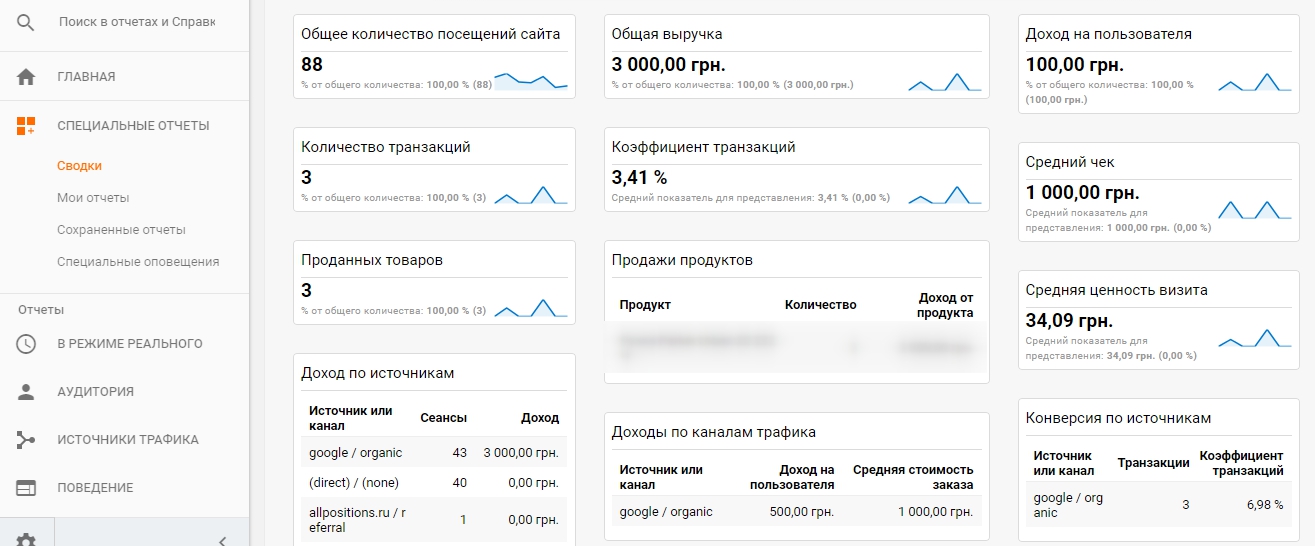Click the search field in reports
The width and height of the screenshot is (1315, 546).
138,21
